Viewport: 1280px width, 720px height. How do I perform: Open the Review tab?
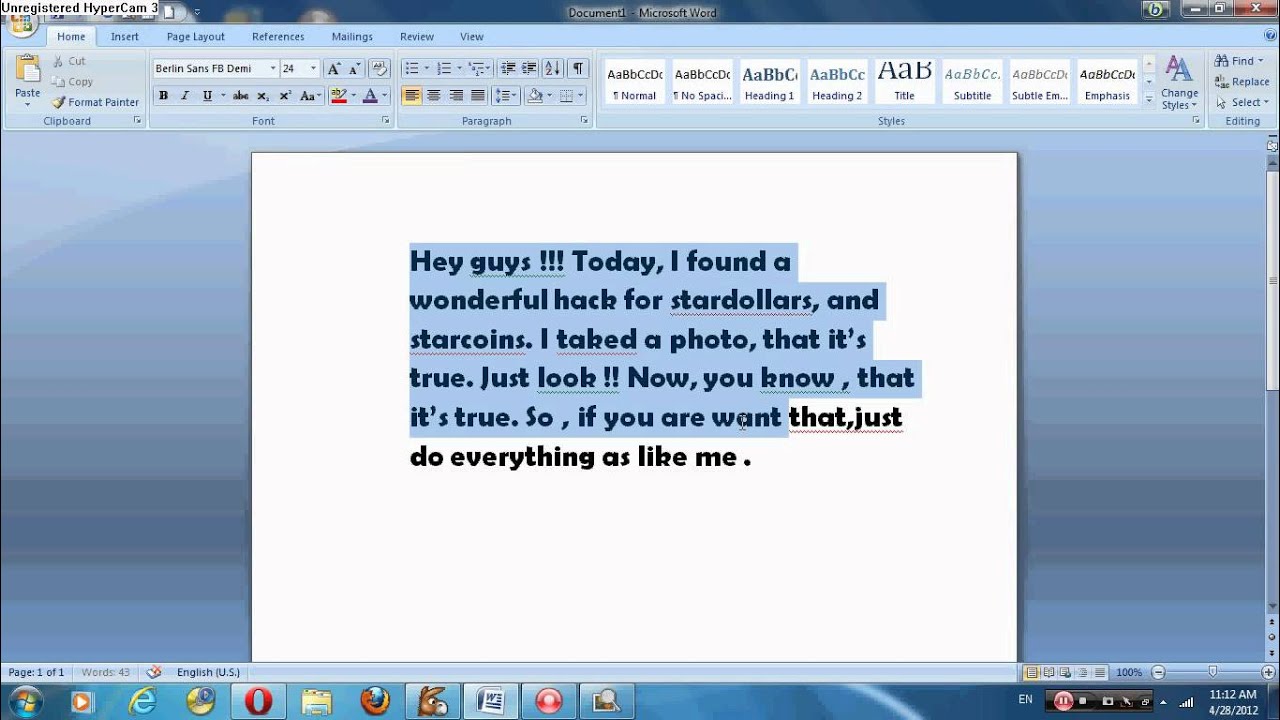(417, 36)
